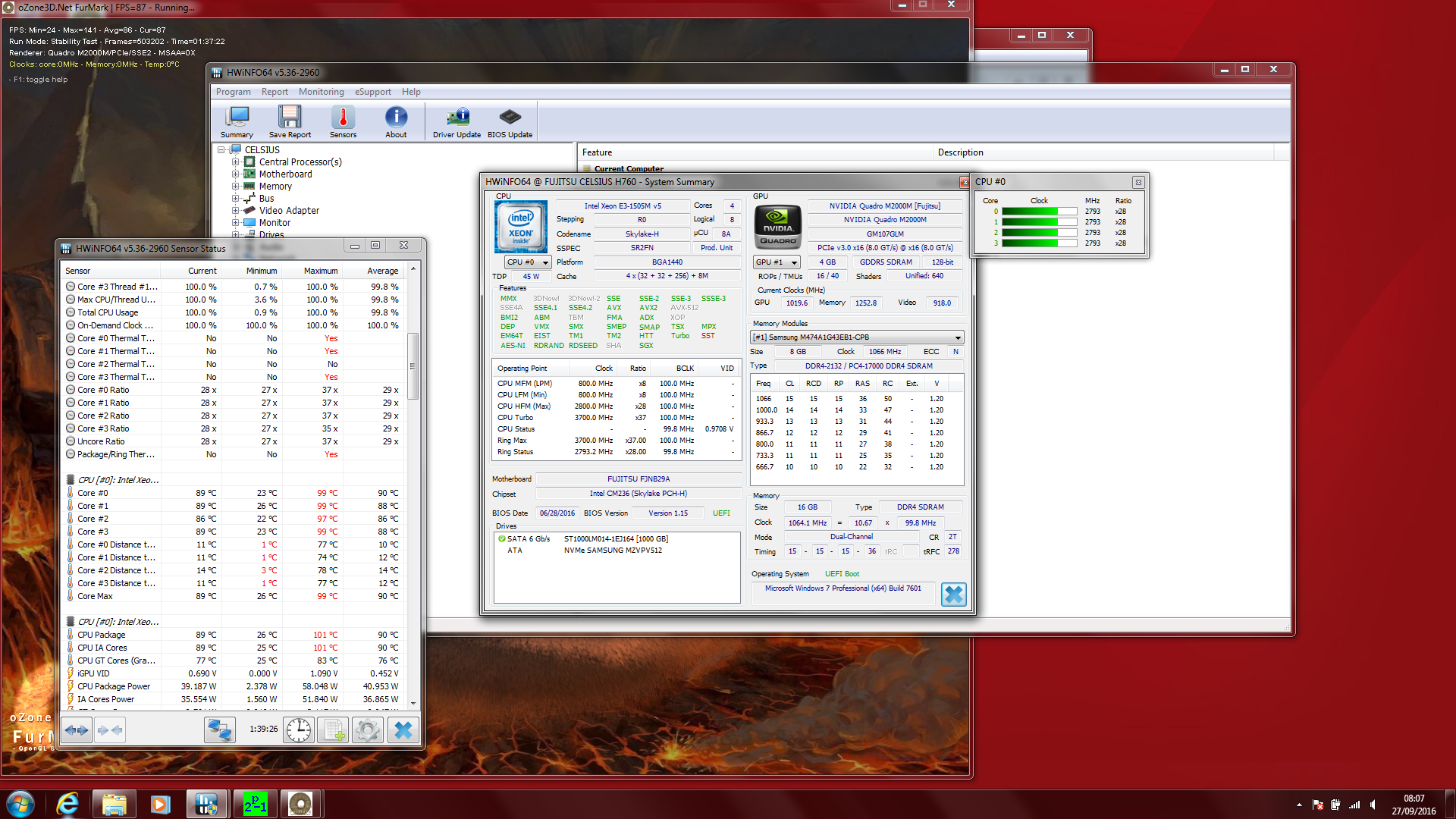Click the clock reset icon in Sensor Status
Viewport: 1456px width, 819px height.
[299, 730]
